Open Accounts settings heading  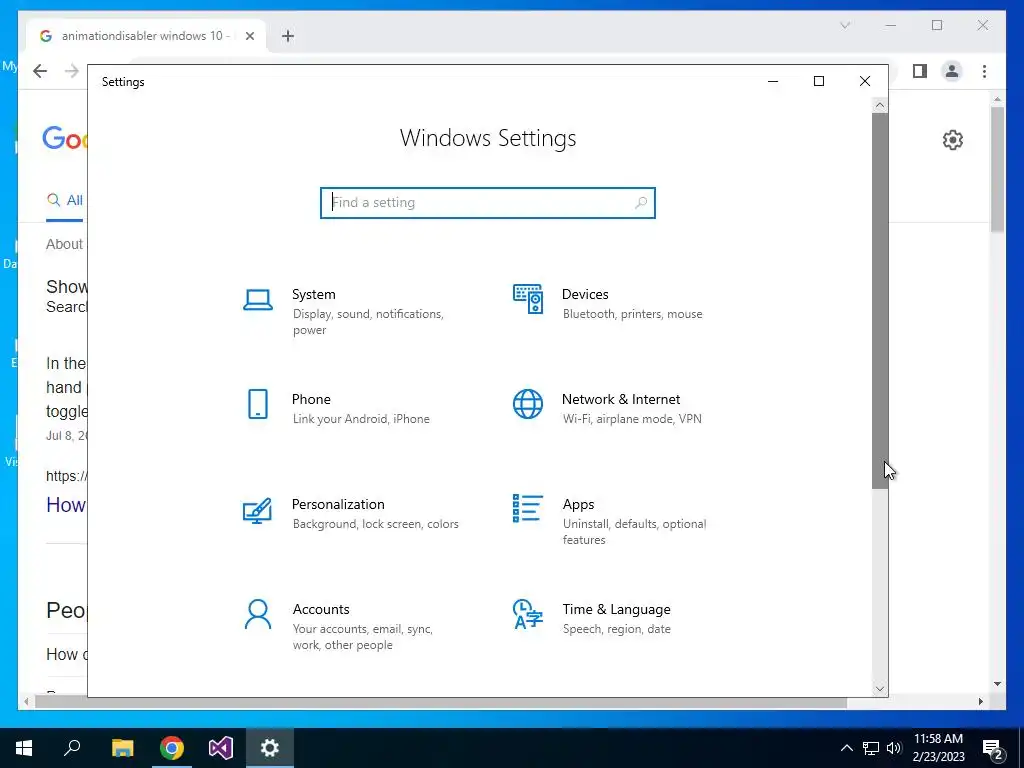point(321,609)
